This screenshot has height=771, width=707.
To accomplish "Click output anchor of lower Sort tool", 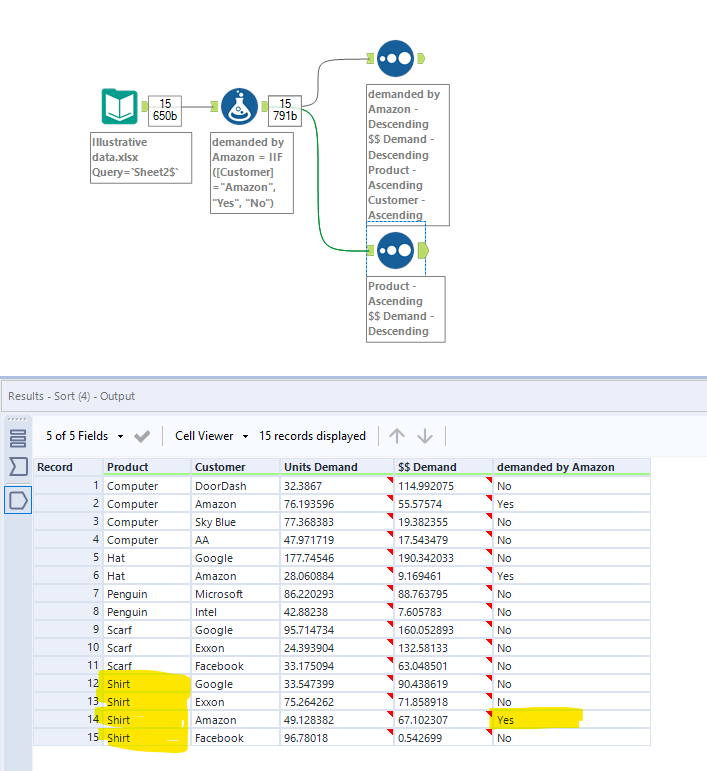I will (423, 251).
